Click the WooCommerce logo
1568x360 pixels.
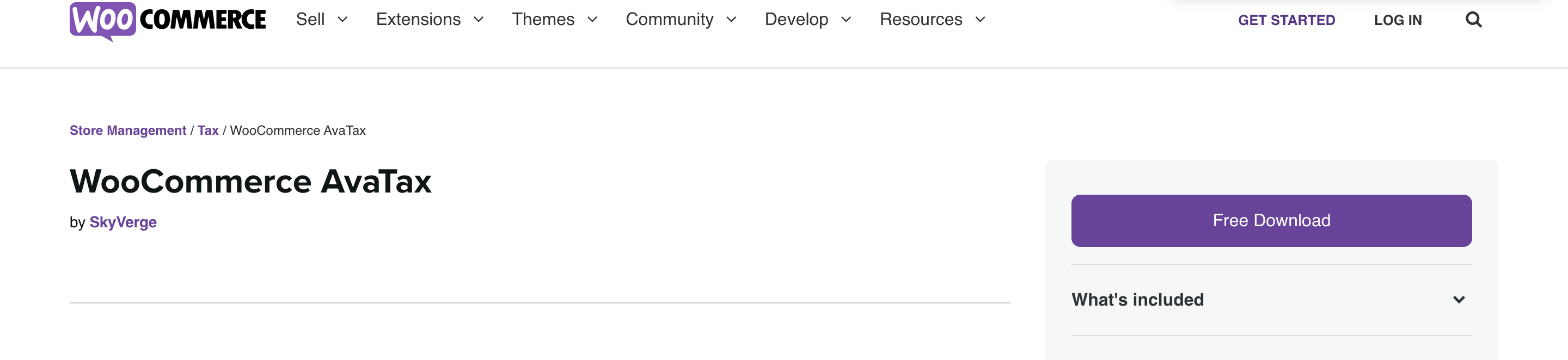click(x=167, y=21)
